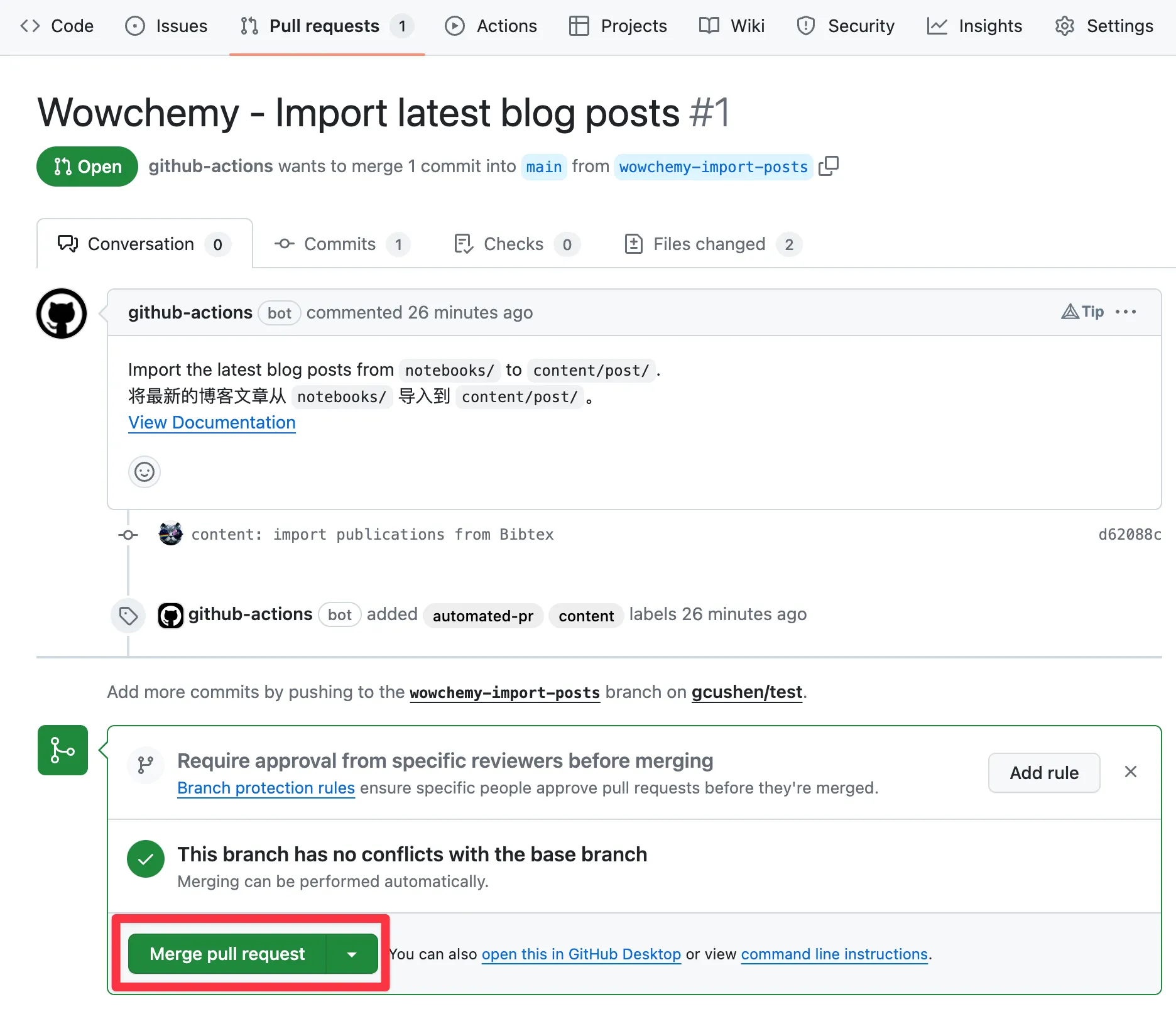
Task: Click the cat avatar beside the commit
Action: tap(170, 534)
